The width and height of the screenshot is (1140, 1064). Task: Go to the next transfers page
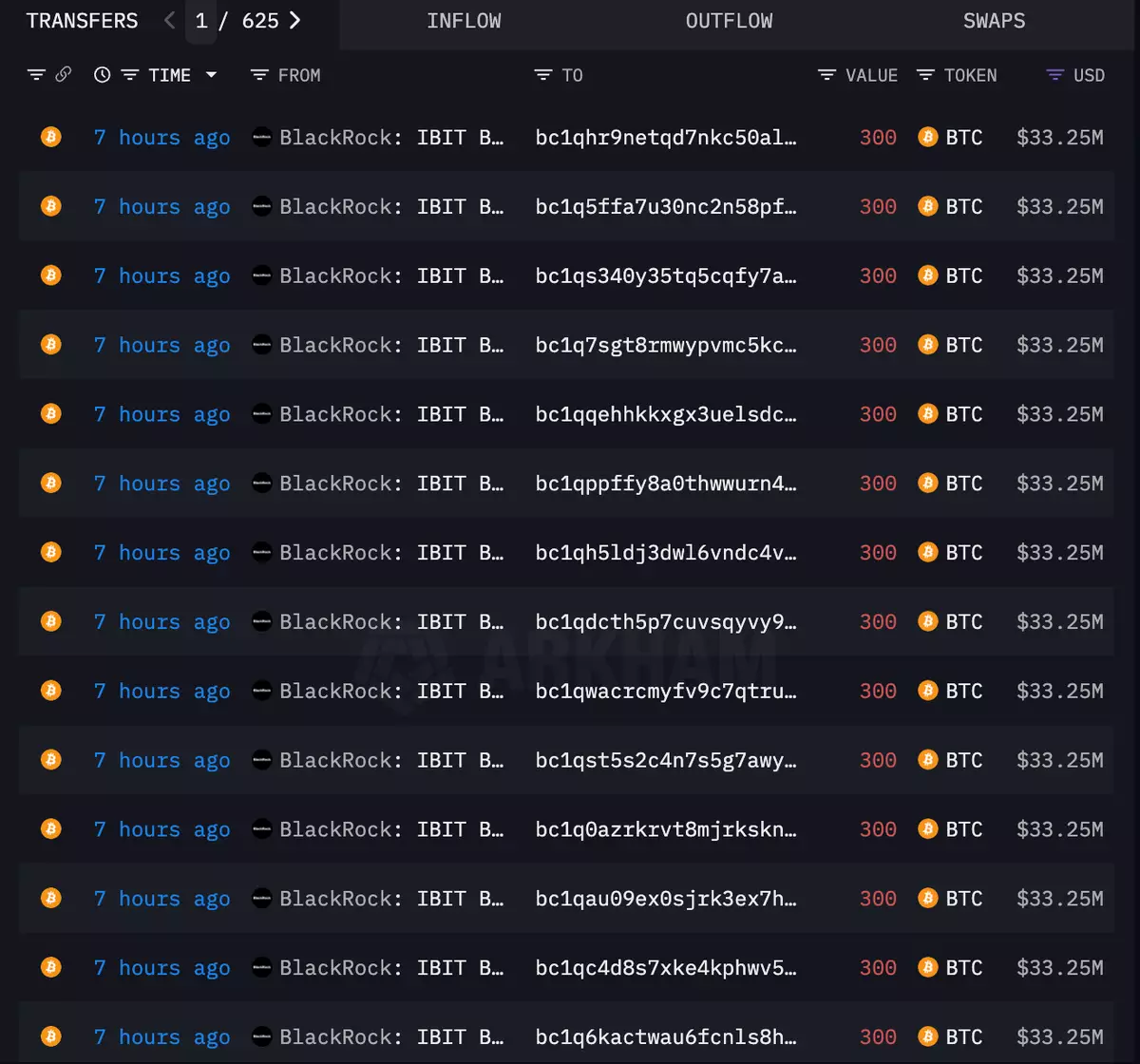coord(294,21)
